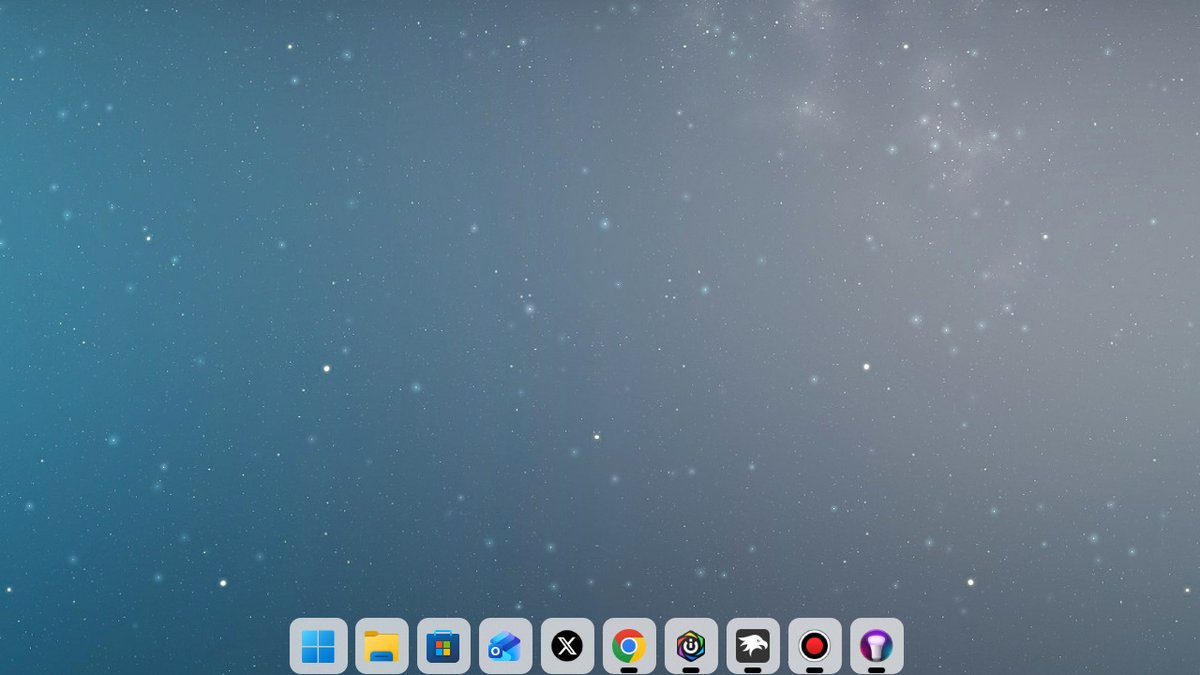This screenshot has width=1200, height=675.
Task: Open the red record button app
Action: 815,646
